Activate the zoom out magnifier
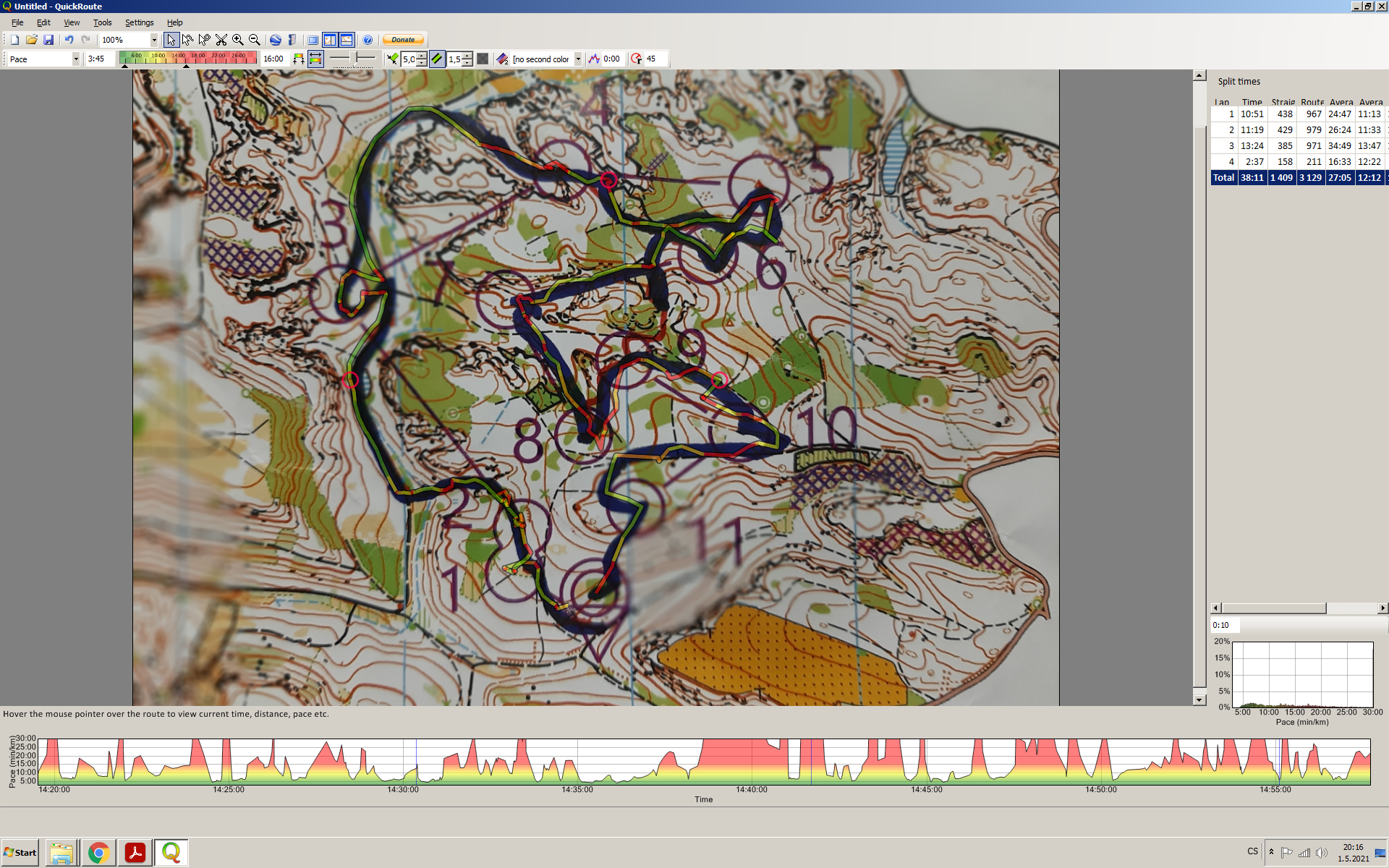This screenshot has width=1389, height=868. [255, 40]
